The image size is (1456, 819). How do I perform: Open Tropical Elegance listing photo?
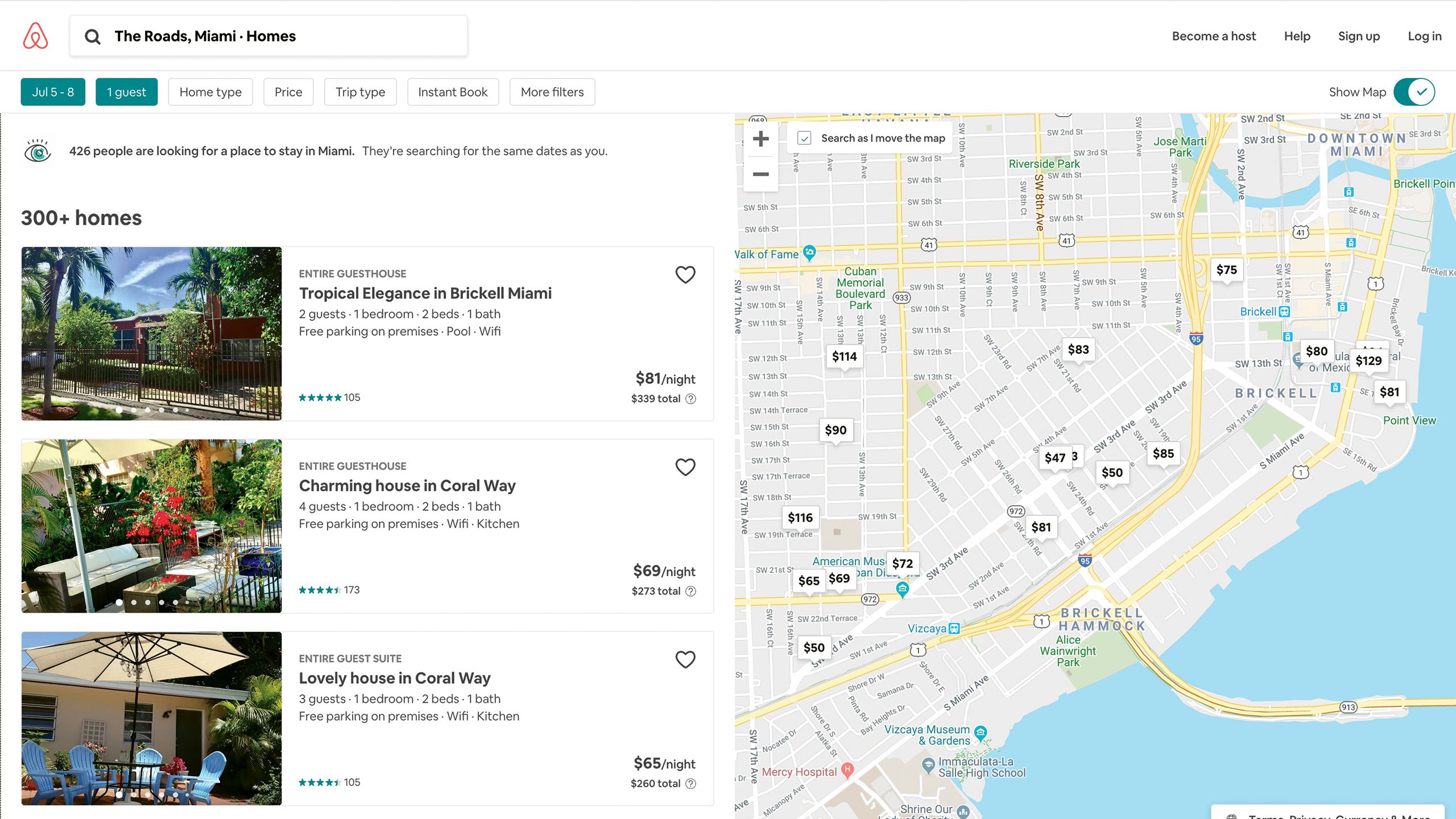pos(151,334)
